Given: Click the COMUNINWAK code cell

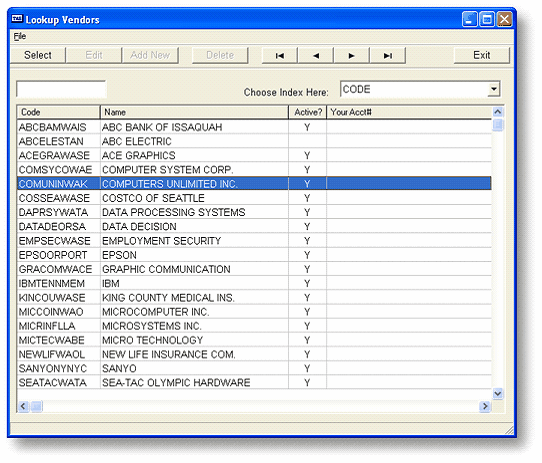Looking at the screenshot, I should tap(59, 184).
